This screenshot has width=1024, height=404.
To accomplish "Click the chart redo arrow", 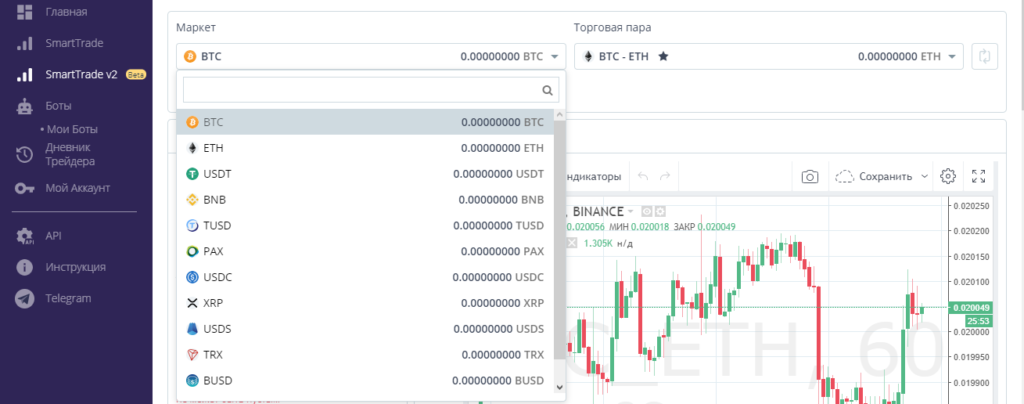I will tap(665, 176).
